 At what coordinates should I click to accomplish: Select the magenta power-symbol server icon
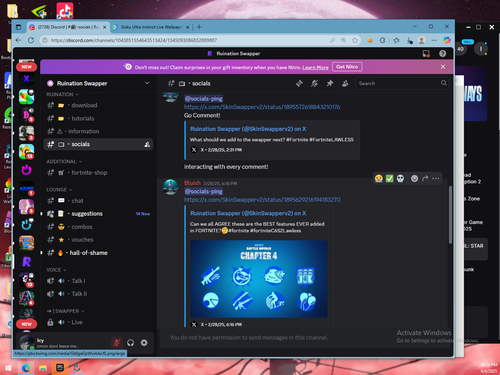pos(26,170)
